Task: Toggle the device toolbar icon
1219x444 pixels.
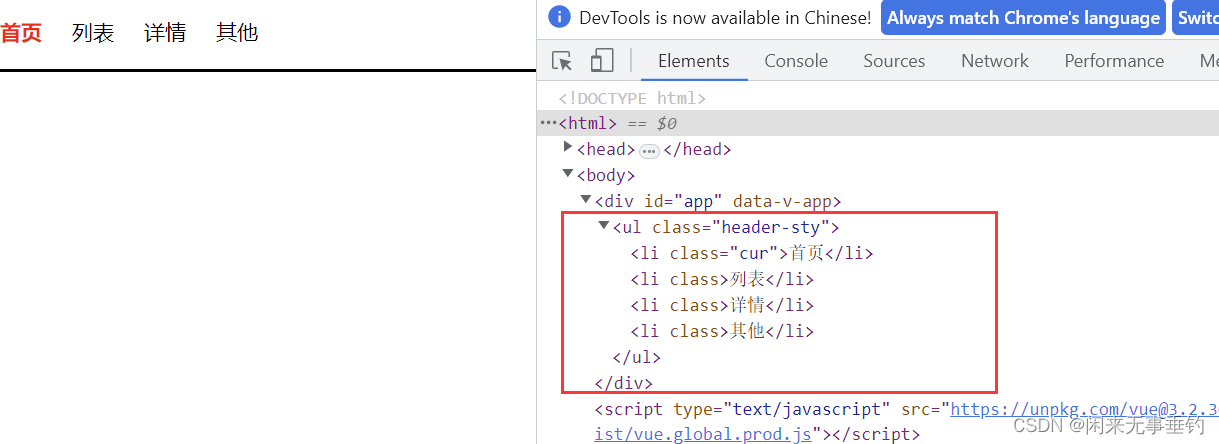Action: 601,61
